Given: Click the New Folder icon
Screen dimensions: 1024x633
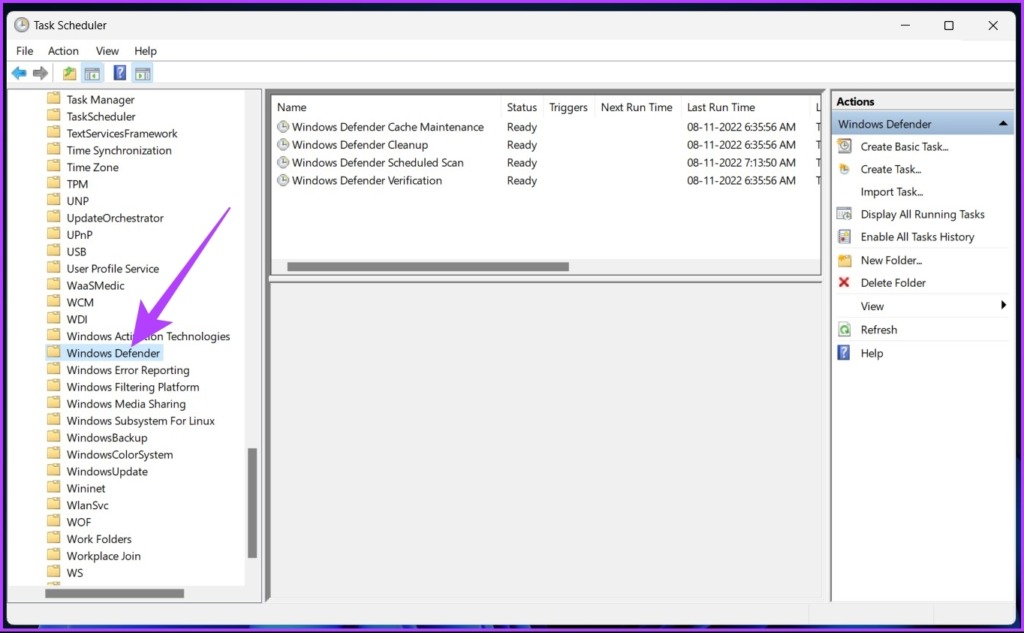Looking at the screenshot, I should tap(844, 260).
